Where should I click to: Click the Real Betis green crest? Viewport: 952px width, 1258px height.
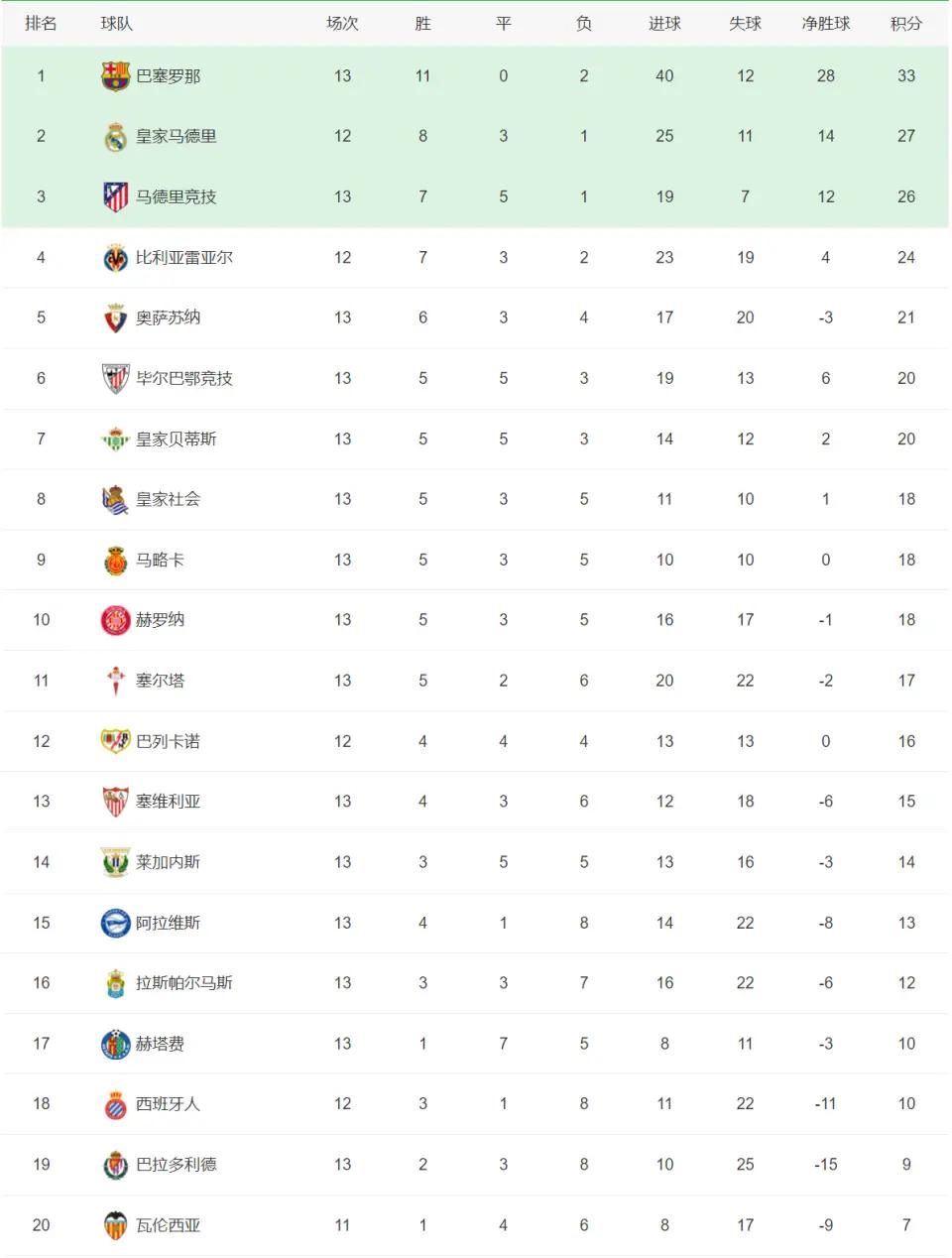pos(116,440)
